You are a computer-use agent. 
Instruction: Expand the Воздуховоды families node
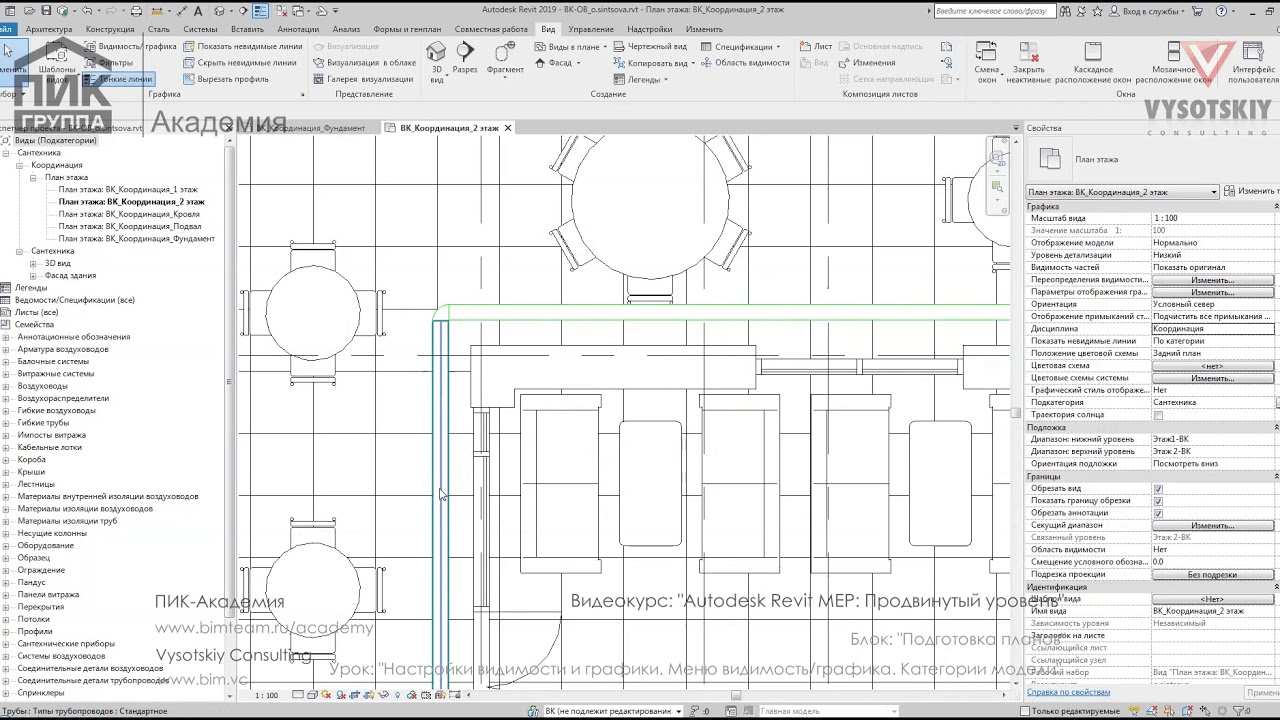coord(6,386)
